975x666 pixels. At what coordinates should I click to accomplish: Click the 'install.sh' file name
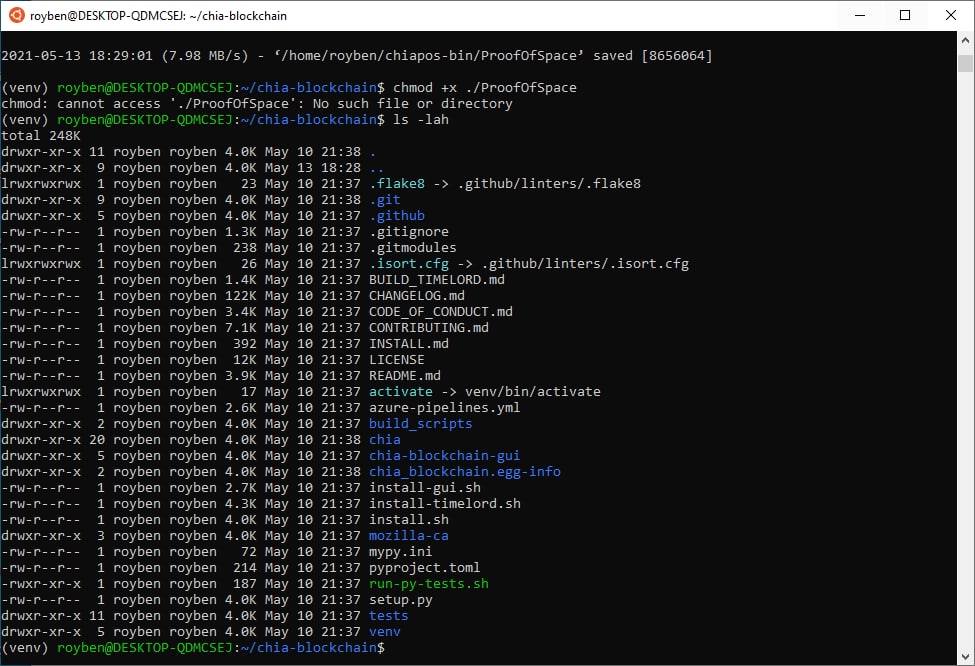click(x=409, y=520)
